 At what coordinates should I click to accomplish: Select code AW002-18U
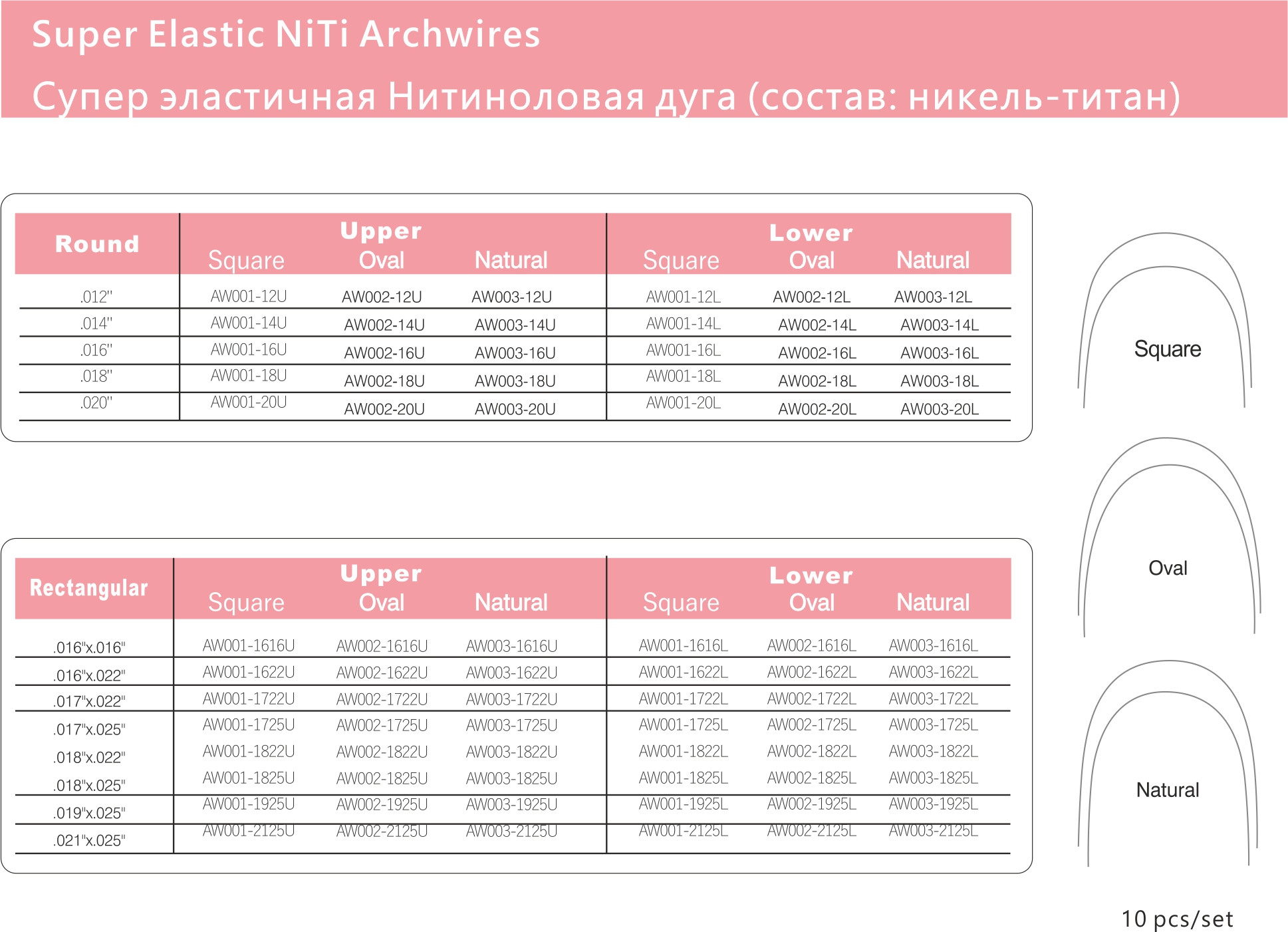384,381
